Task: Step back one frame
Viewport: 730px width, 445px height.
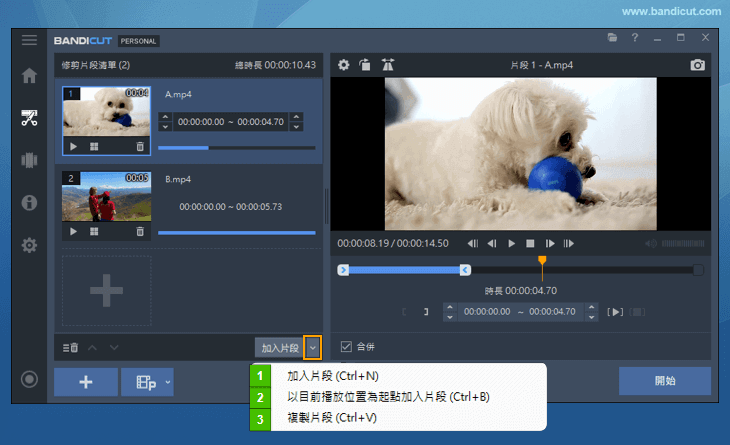Action: (x=492, y=243)
